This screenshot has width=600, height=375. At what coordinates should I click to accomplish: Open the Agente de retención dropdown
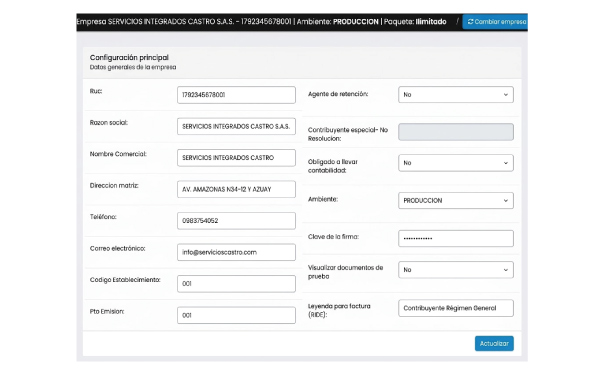456,95
